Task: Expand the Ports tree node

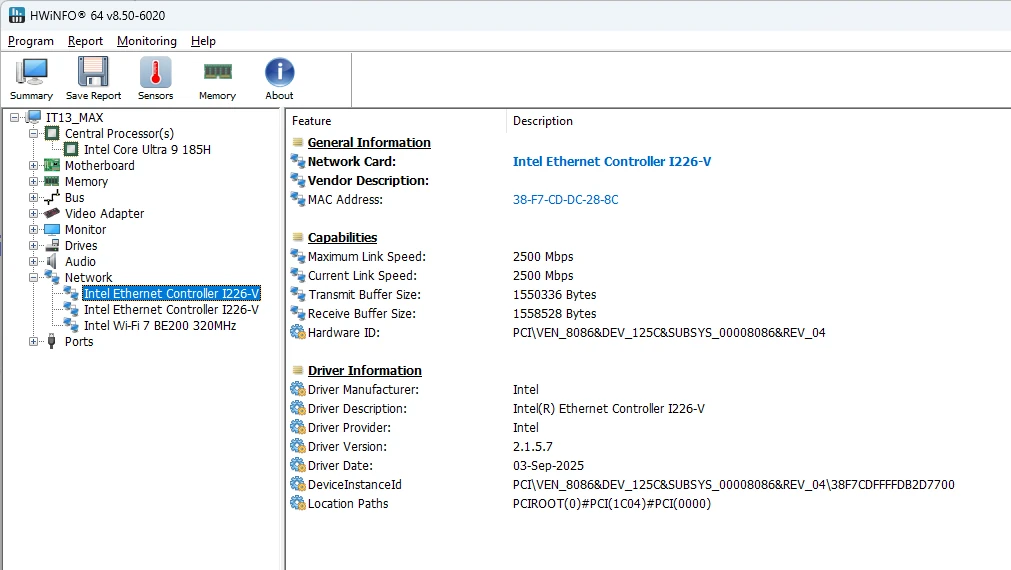Action: (34, 342)
